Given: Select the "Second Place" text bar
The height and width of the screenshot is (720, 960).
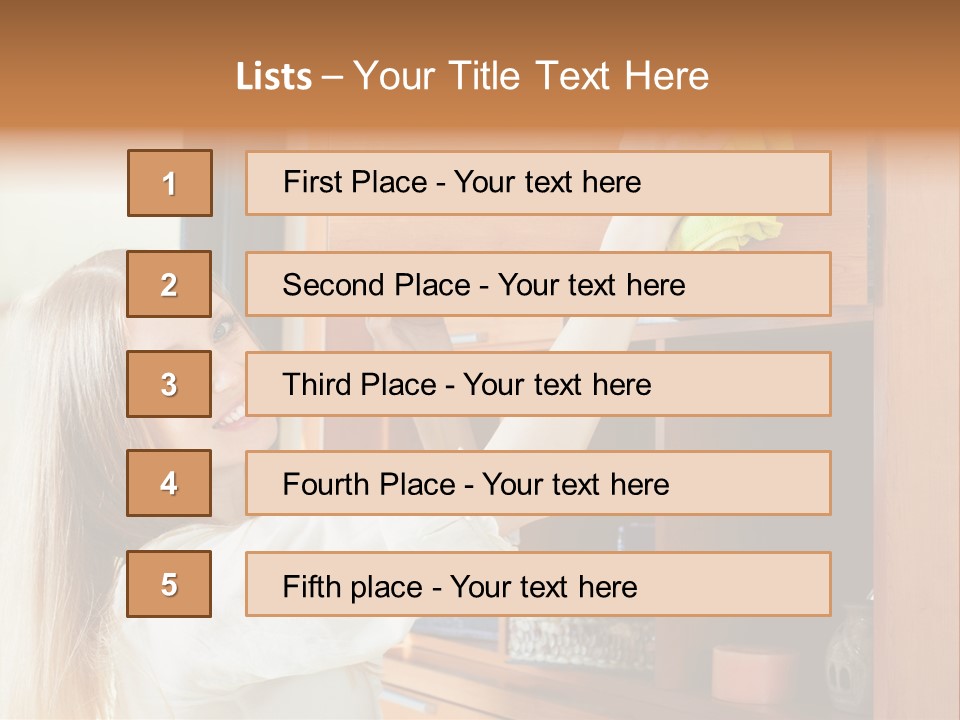Looking at the screenshot, I should [x=538, y=284].
